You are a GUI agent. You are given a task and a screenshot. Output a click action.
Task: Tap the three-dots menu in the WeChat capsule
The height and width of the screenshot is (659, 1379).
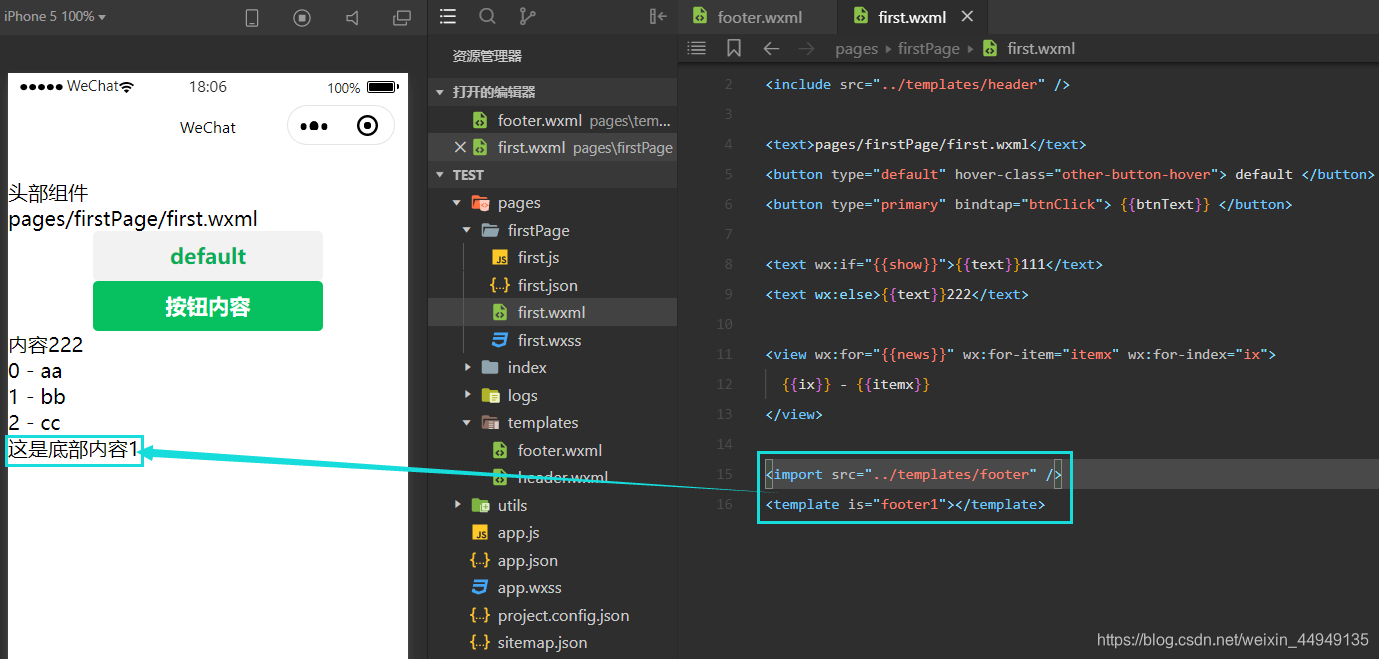click(314, 126)
